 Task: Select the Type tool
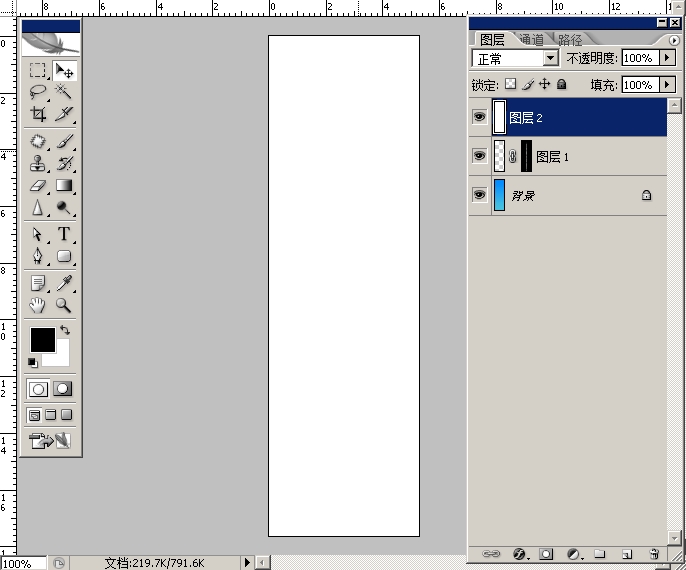(64, 234)
